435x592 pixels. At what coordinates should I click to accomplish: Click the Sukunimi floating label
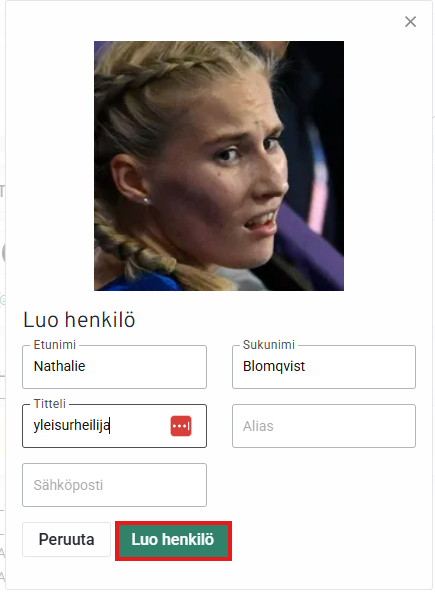click(x=268, y=345)
